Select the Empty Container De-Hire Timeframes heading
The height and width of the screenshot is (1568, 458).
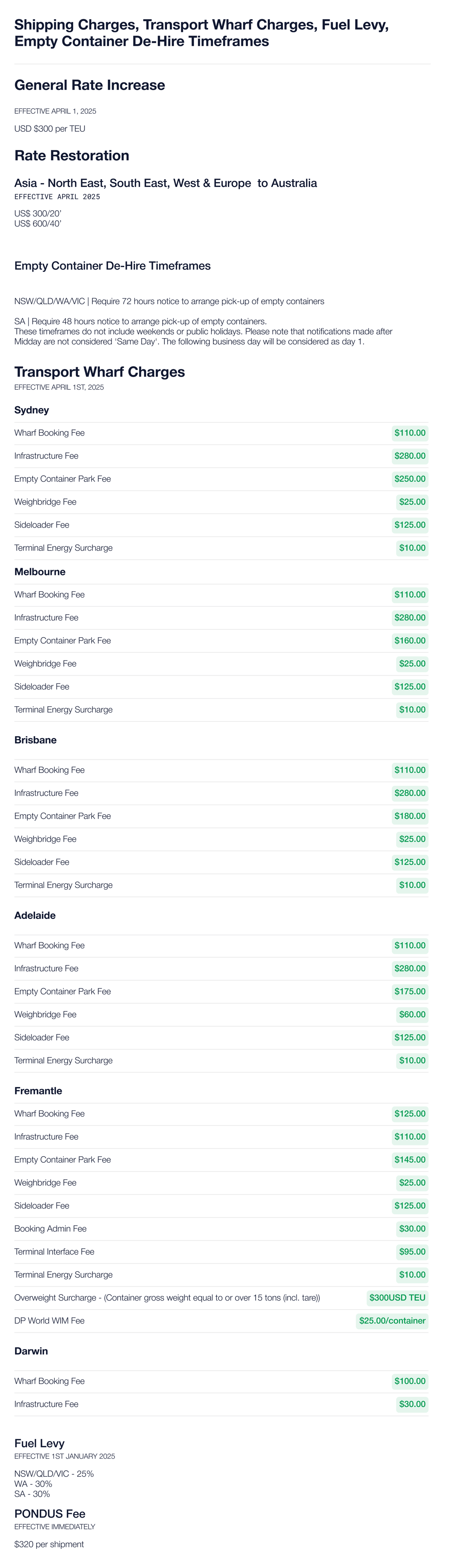tap(112, 266)
